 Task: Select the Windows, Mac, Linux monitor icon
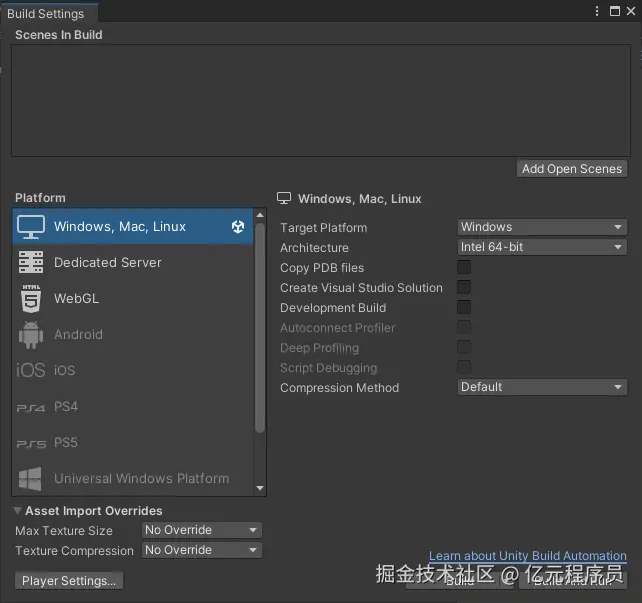tap(31, 227)
